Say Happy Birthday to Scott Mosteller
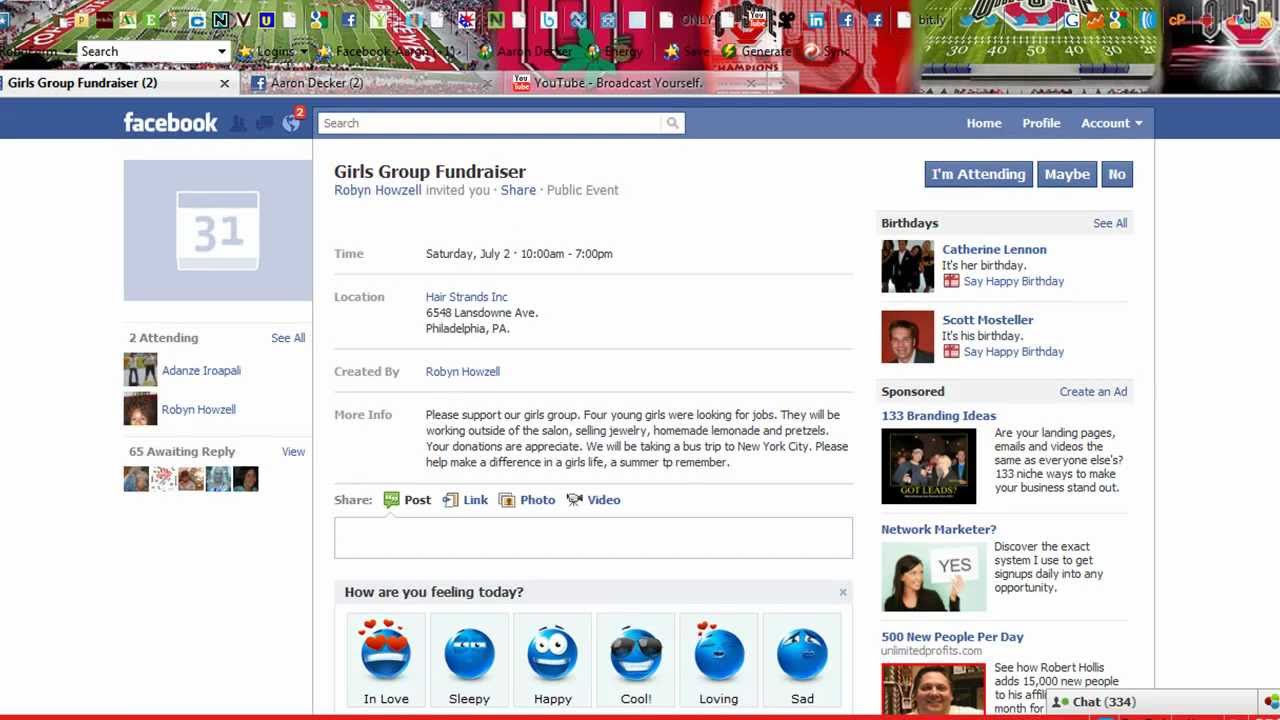This screenshot has width=1280, height=720. click(1013, 351)
